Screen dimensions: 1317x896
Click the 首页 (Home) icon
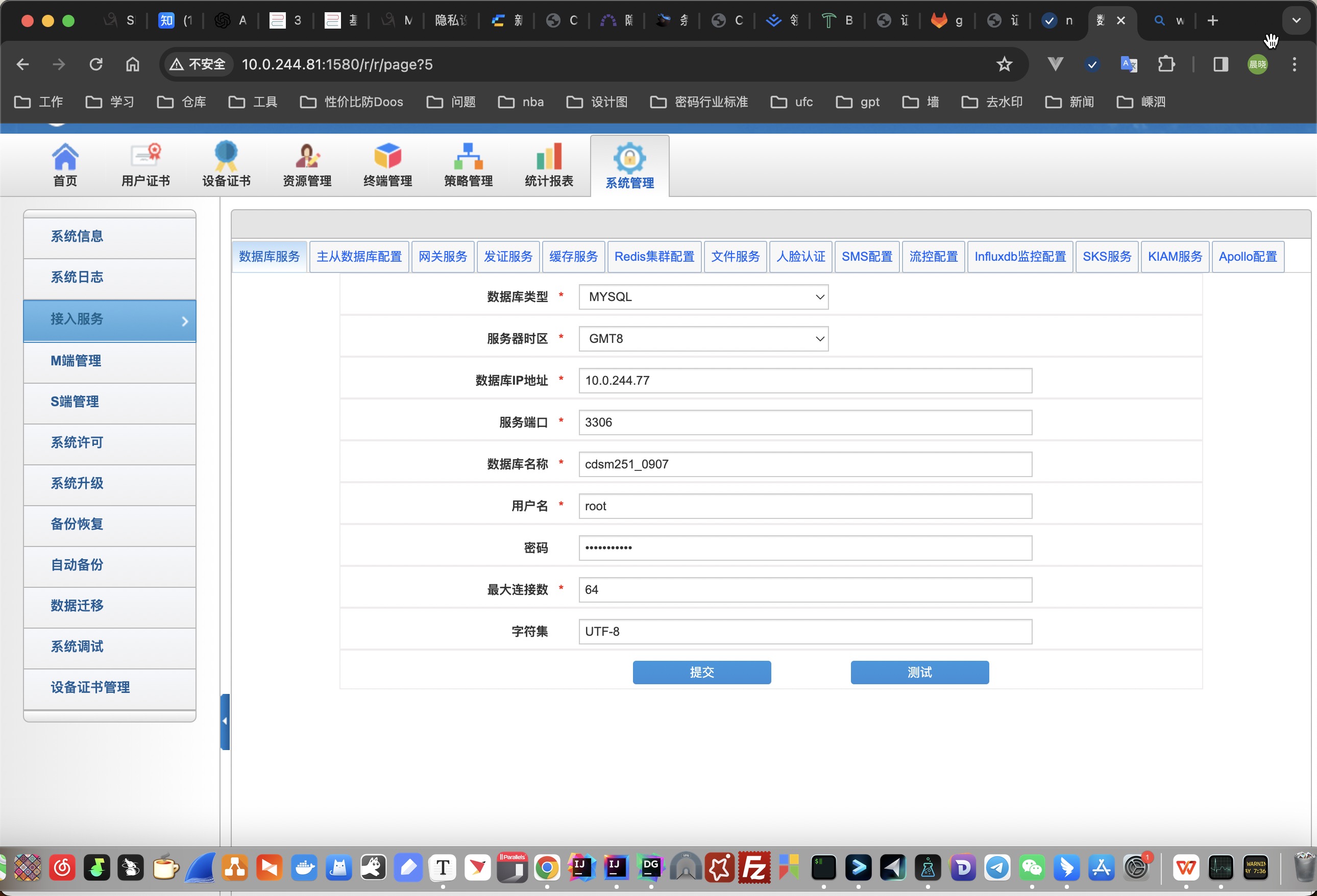click(64, 163)
